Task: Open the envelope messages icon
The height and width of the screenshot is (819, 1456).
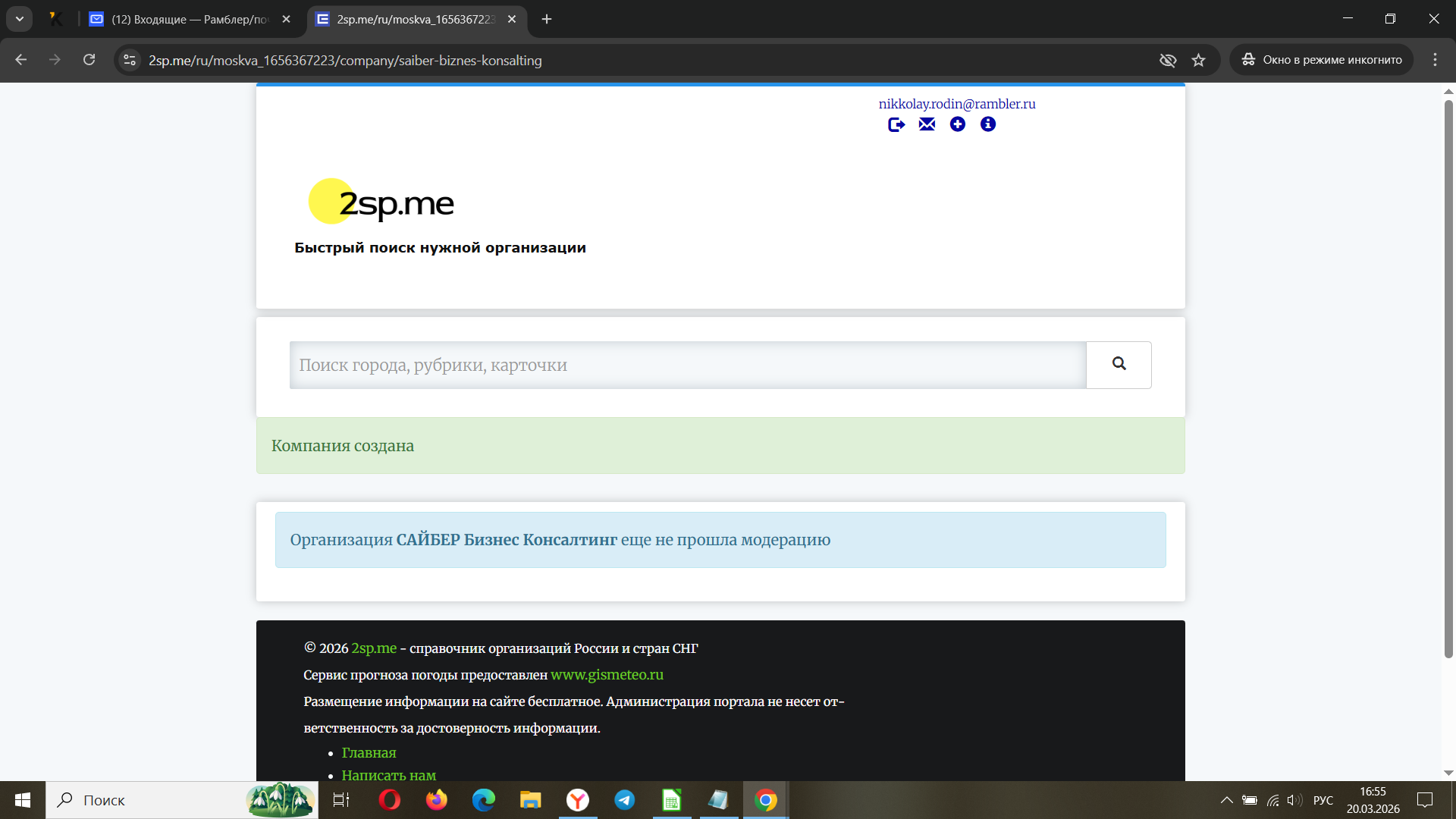Action: [x=927, y=124]
